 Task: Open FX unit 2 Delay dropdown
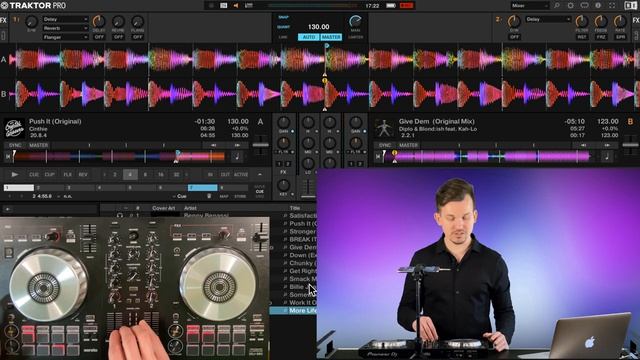pos(548,19)
